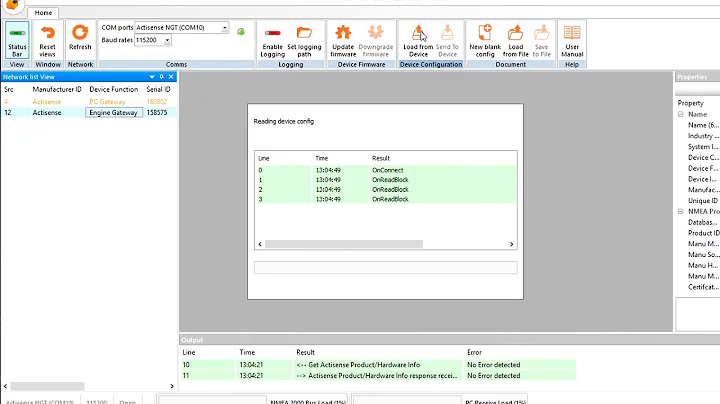Screen dimensions: 720x404
Task: Click the green connection status indicator
Action: click(241, 32)
